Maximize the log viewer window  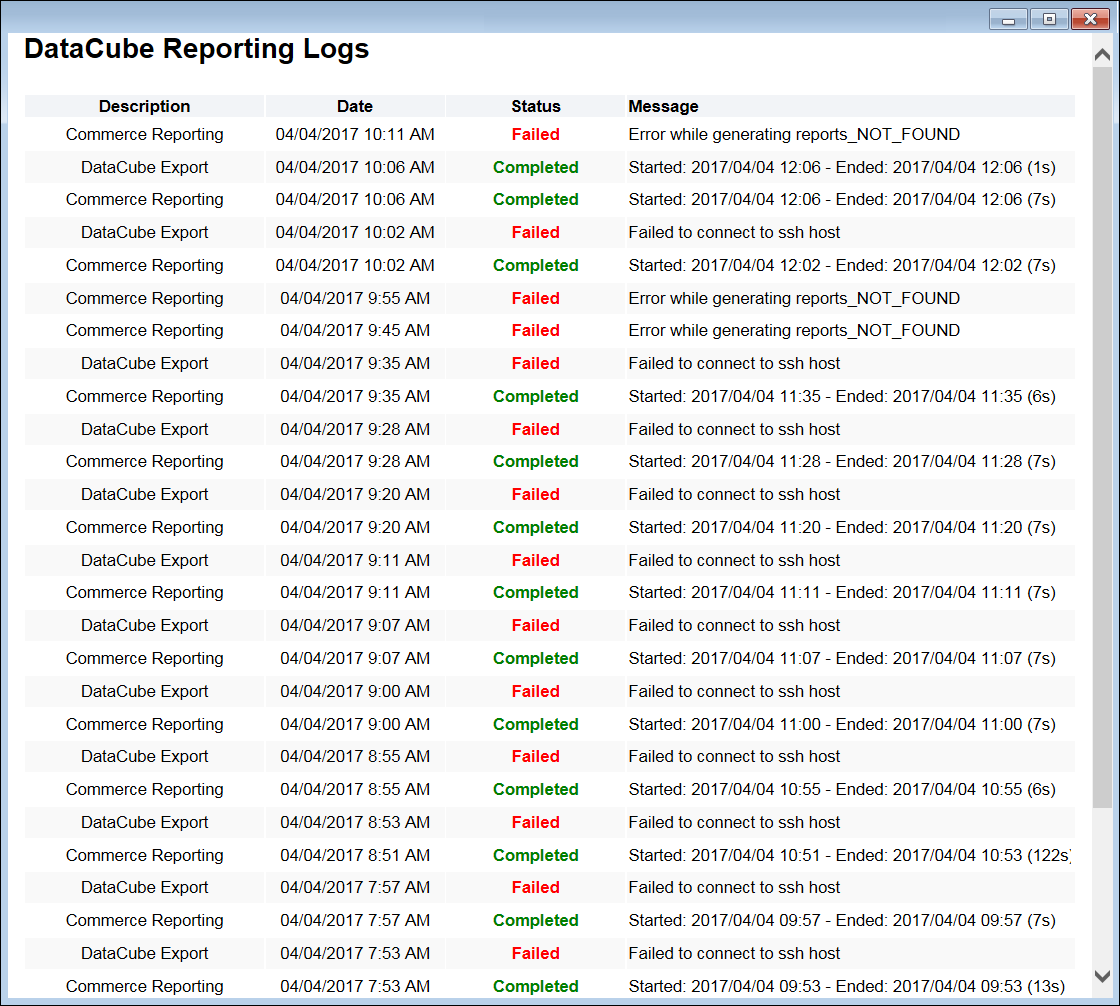pos(1048,18)
